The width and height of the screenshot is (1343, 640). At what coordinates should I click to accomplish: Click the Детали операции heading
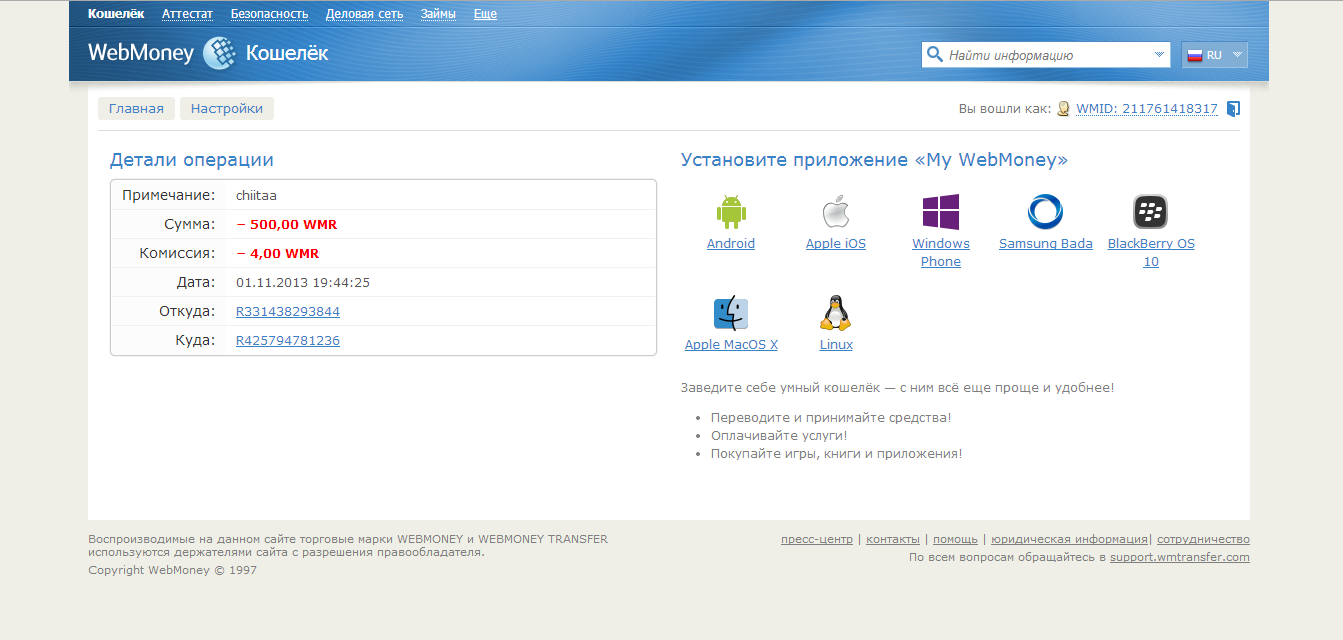point(192,160)
